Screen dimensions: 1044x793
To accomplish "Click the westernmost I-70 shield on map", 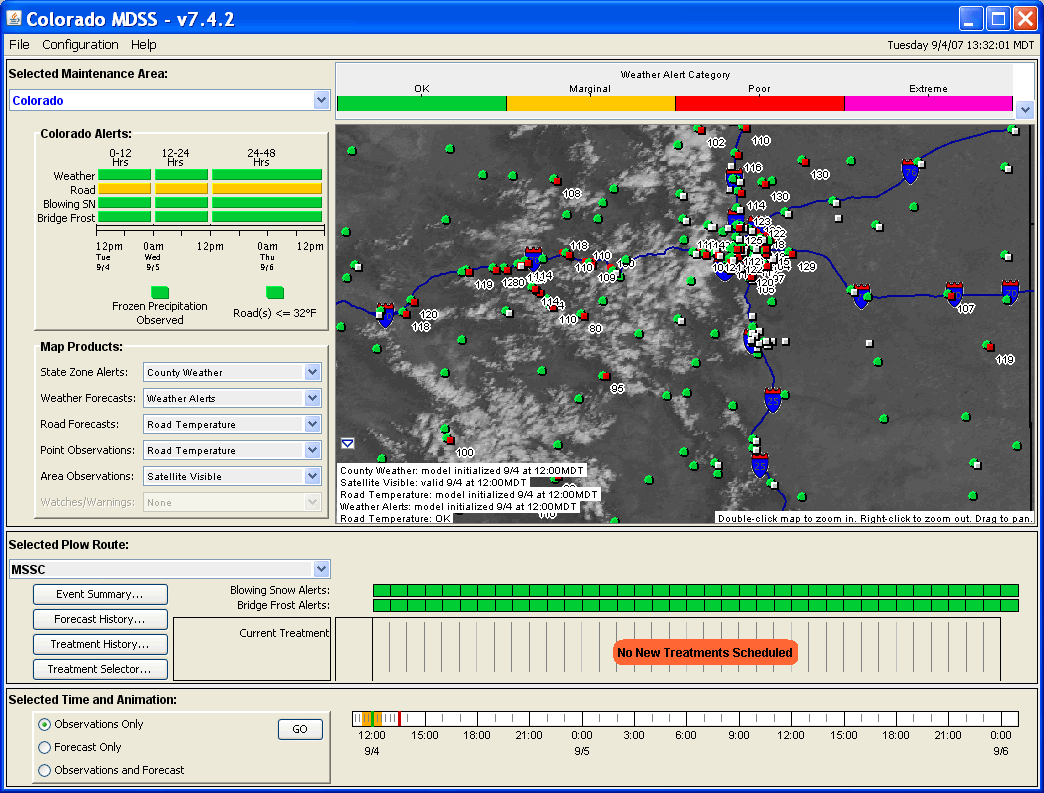I will (x=386, y=314).
